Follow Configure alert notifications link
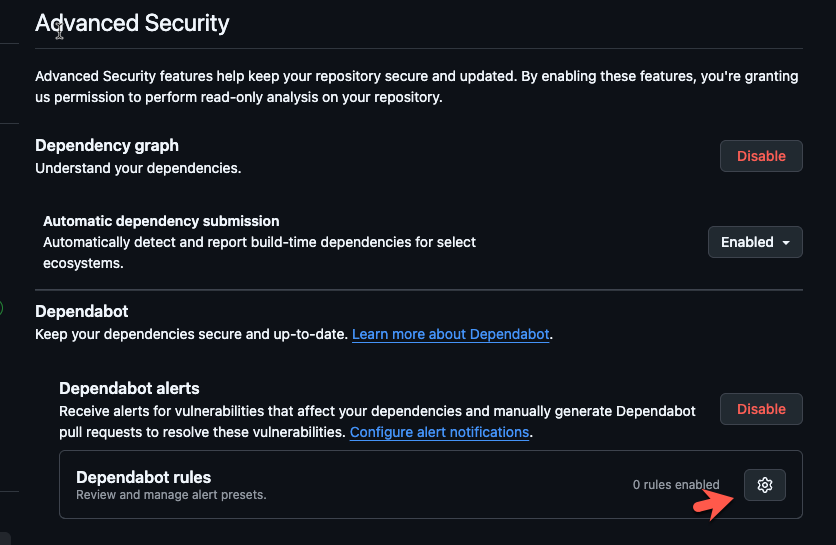The width and height of the screenshot is (836, 545). pyautogui.click(x=439, y=432)
